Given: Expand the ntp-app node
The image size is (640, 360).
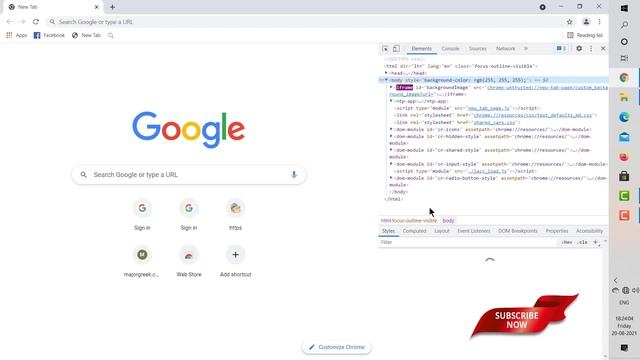Looking at the screenshot, I should [391, 101].
